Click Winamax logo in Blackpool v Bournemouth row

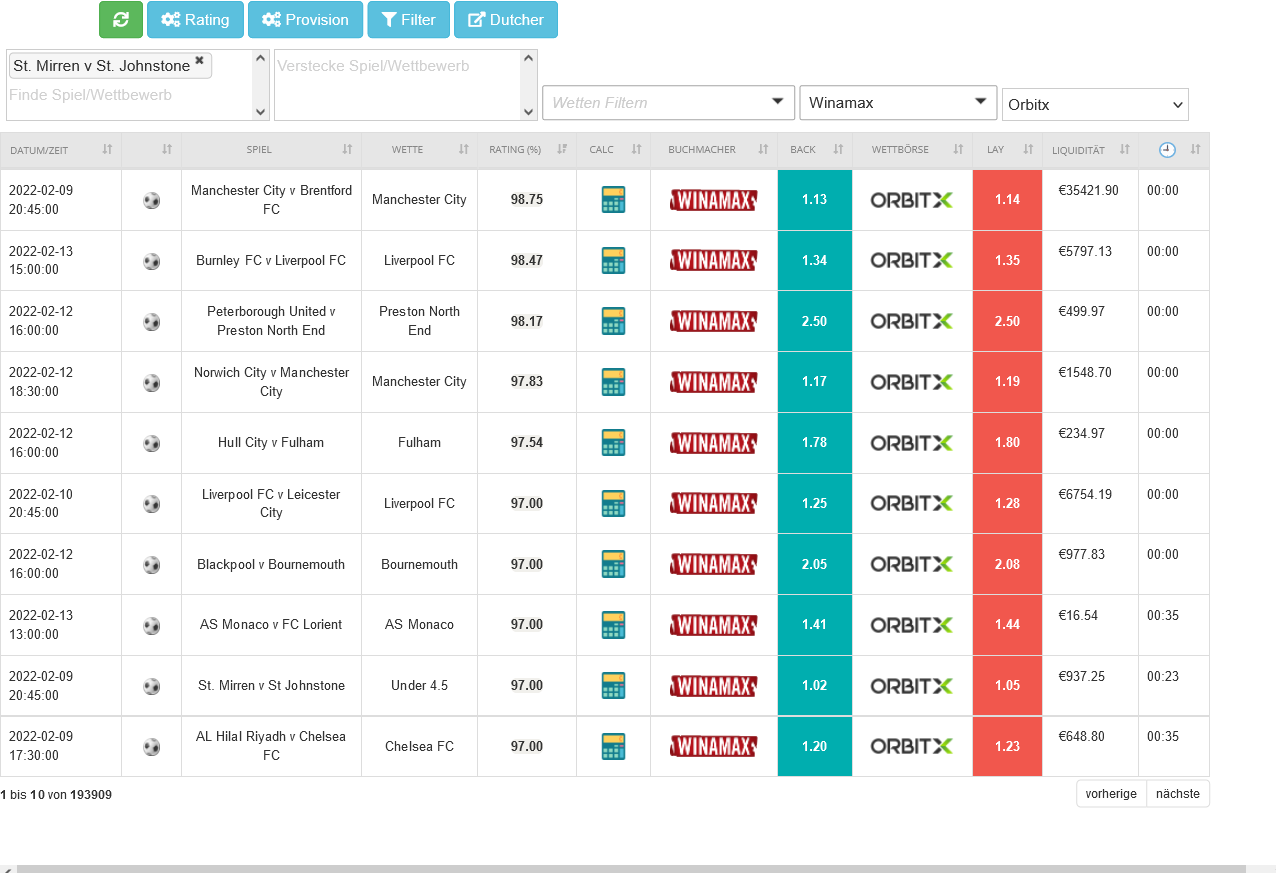[x=713, y=564]
